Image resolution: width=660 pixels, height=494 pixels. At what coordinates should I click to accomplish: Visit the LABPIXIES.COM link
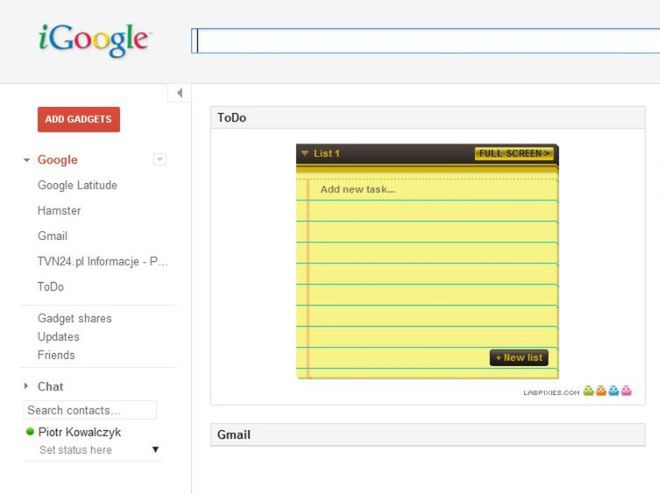(x=551, y=393)
